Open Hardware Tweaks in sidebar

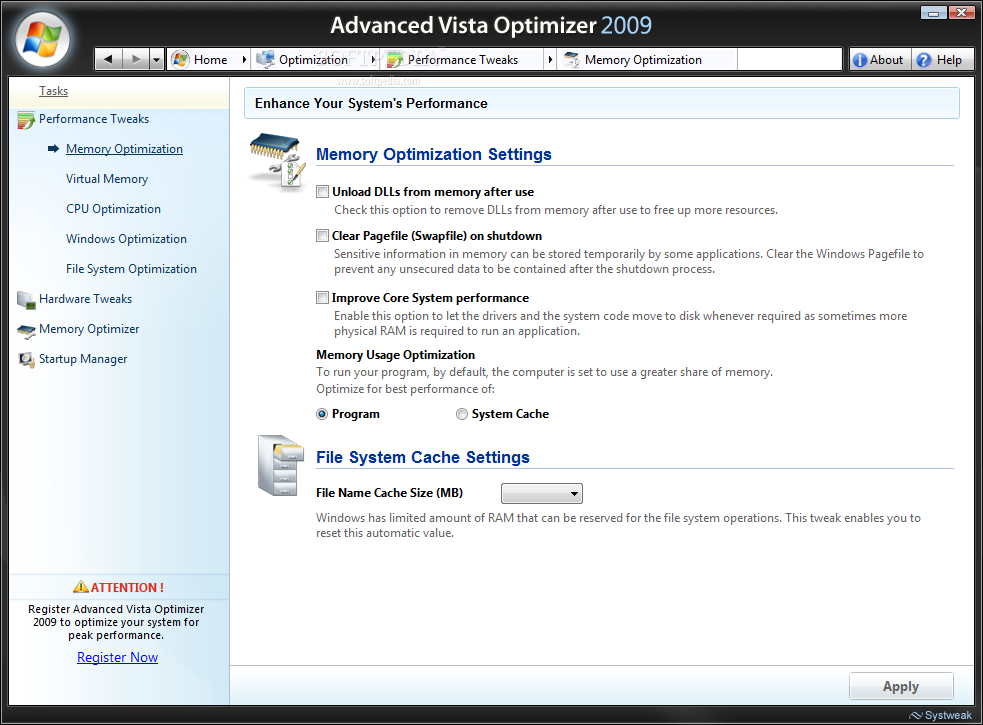[x=85, y=299]
